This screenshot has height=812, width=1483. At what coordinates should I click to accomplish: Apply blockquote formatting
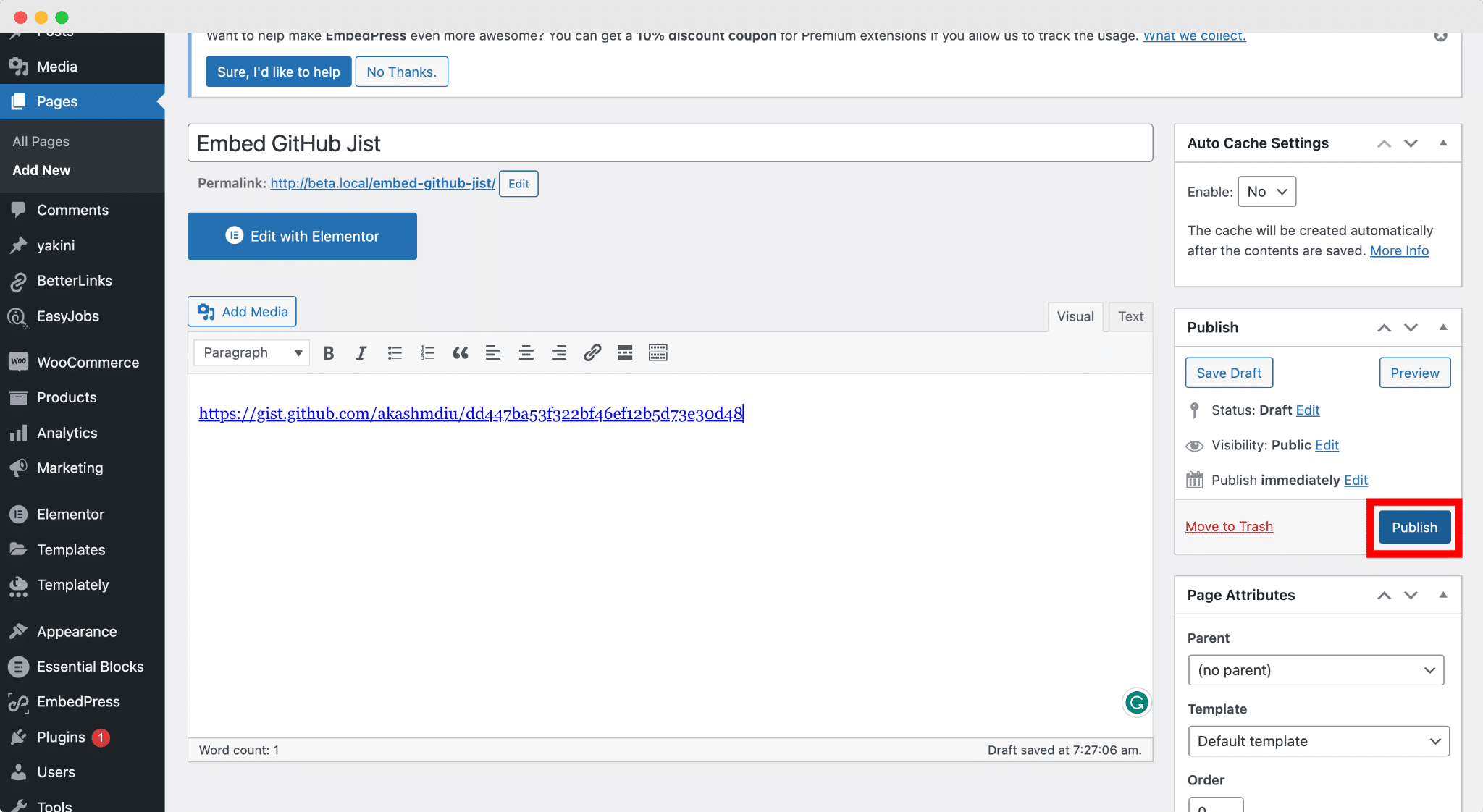pos(461,353)
